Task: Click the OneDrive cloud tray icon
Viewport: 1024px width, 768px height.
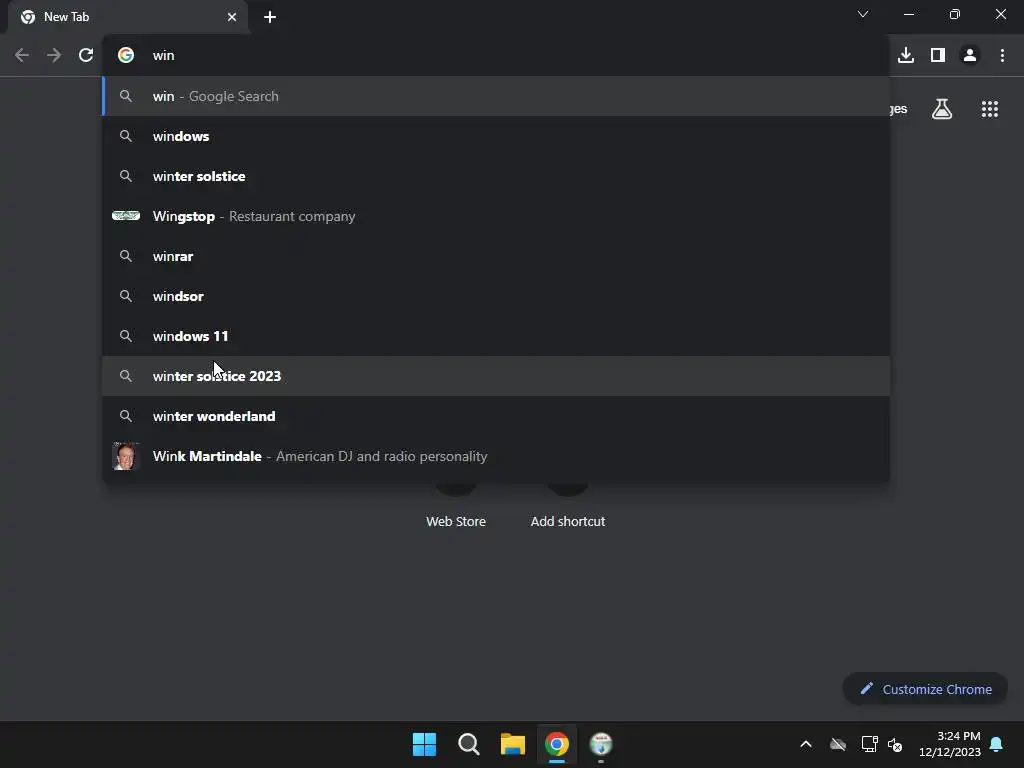Action: pos(838,744)
